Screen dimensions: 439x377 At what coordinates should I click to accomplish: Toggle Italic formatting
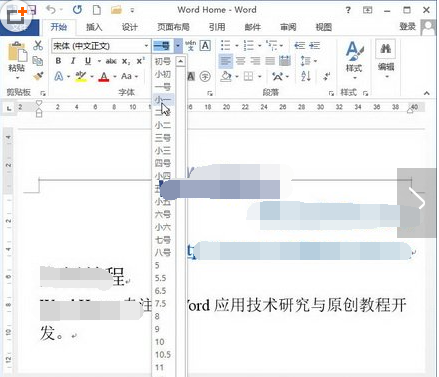73,61
